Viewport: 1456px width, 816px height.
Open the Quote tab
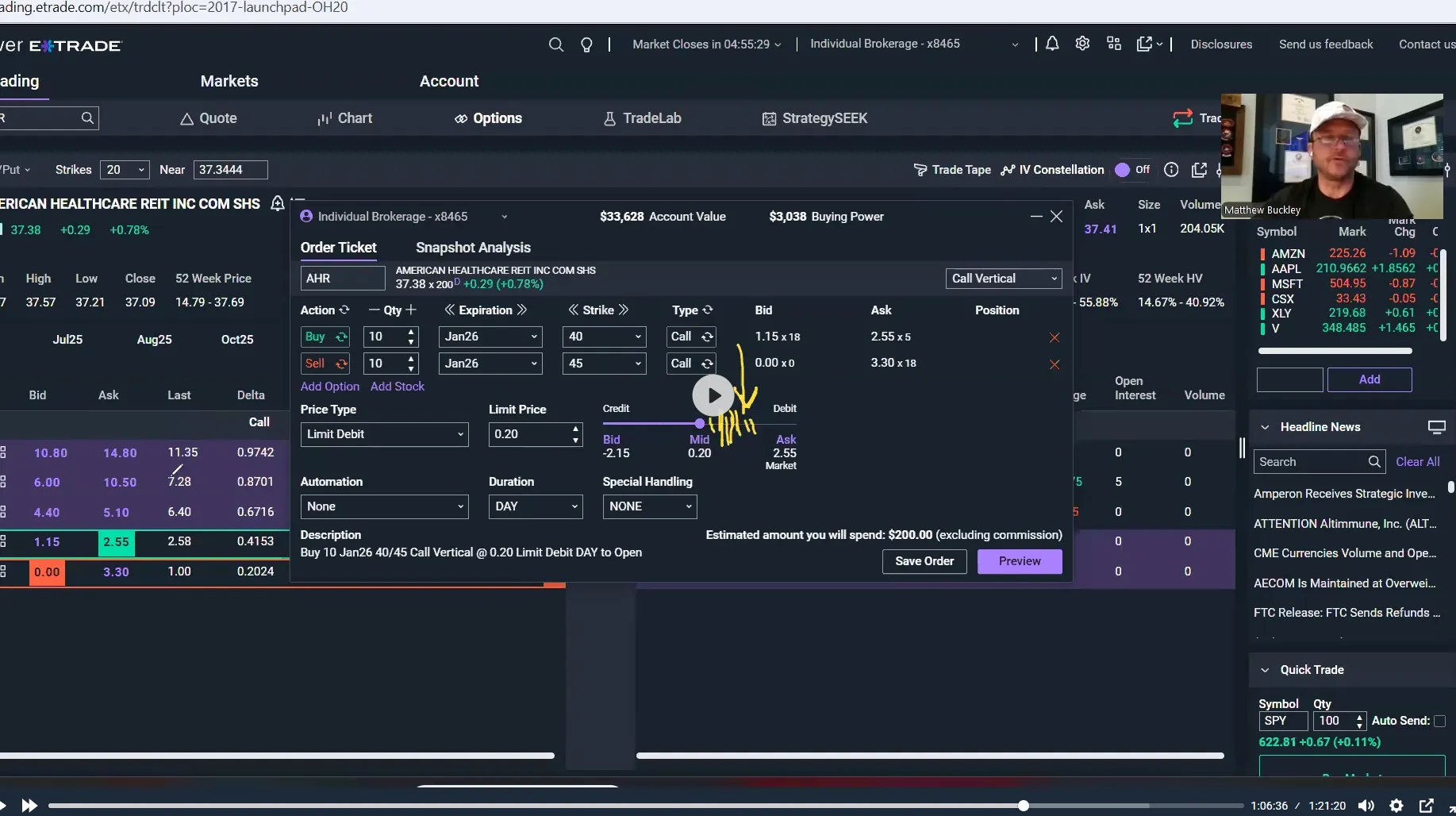pyautogui.click(x=209, y=118)
